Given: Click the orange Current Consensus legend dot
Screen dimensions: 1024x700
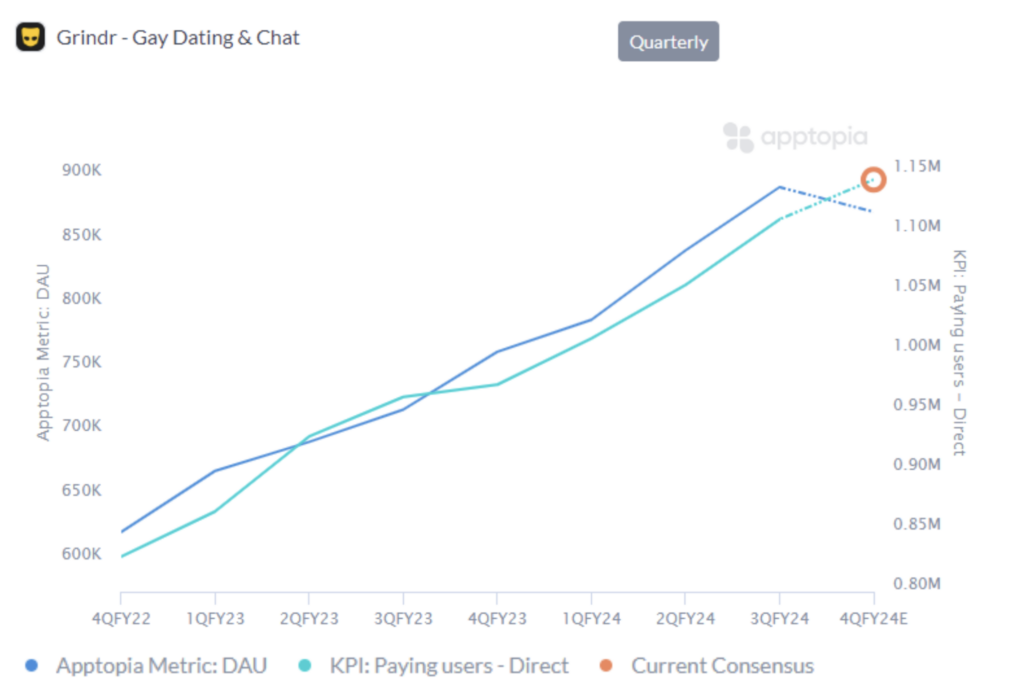Looking at the screenshot, I should [x=606, y=666].
